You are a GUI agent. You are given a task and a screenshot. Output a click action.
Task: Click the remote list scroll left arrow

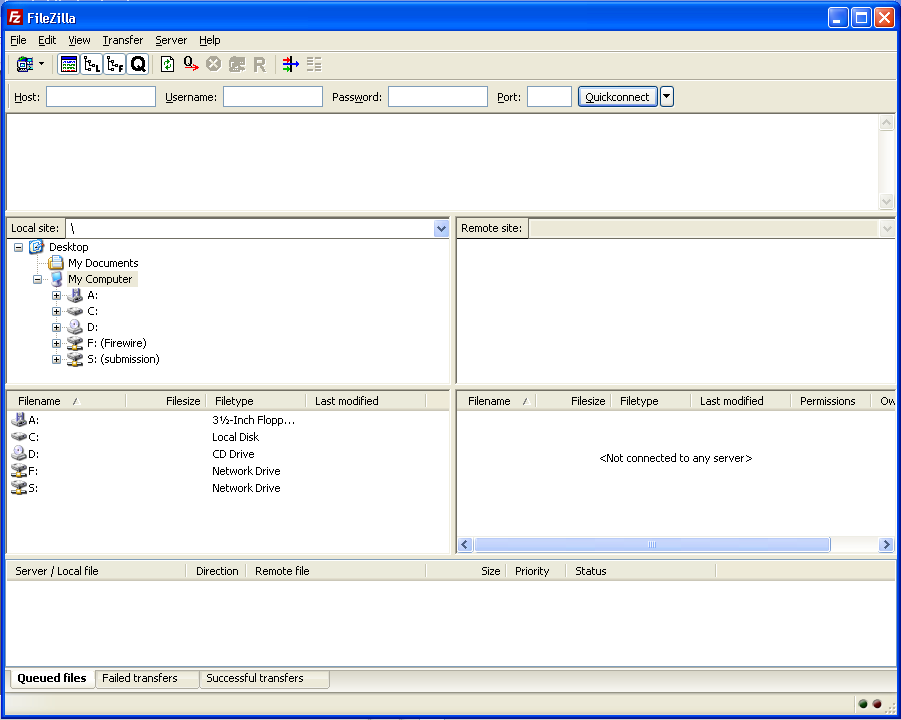(465, 544)
